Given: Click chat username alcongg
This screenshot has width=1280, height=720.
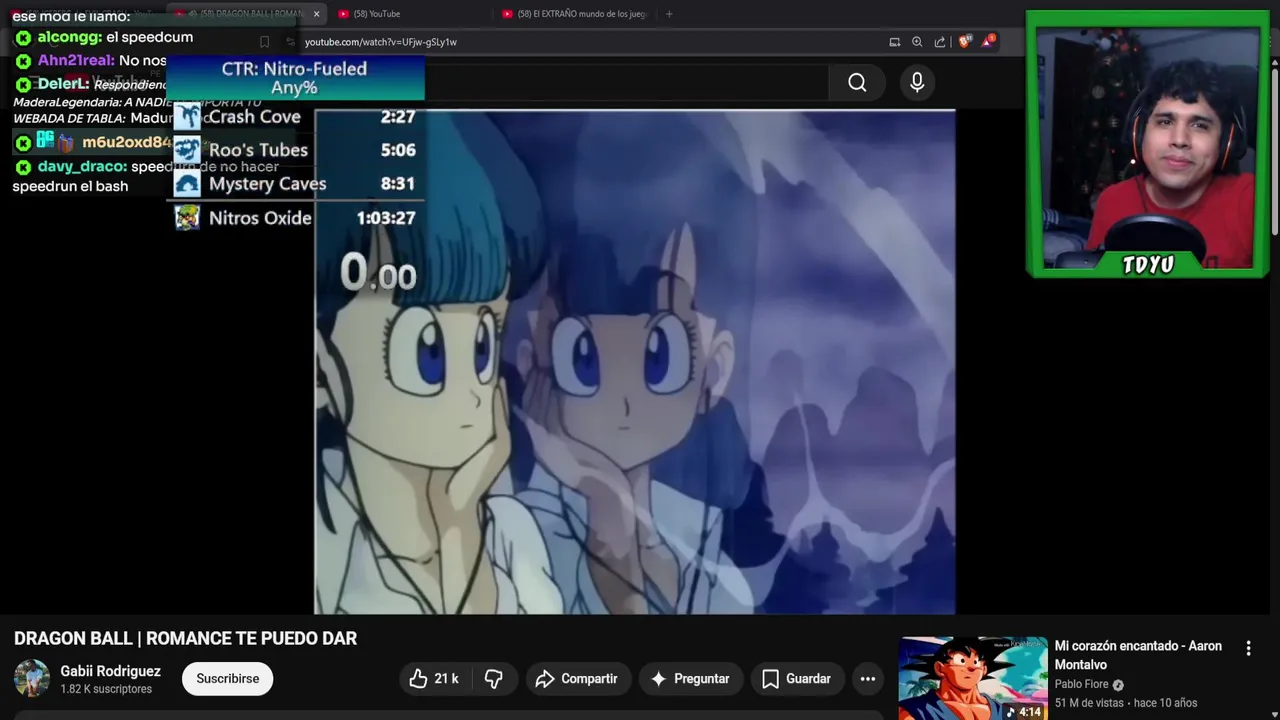Looking at the screenshot, I should pos(70,37).
